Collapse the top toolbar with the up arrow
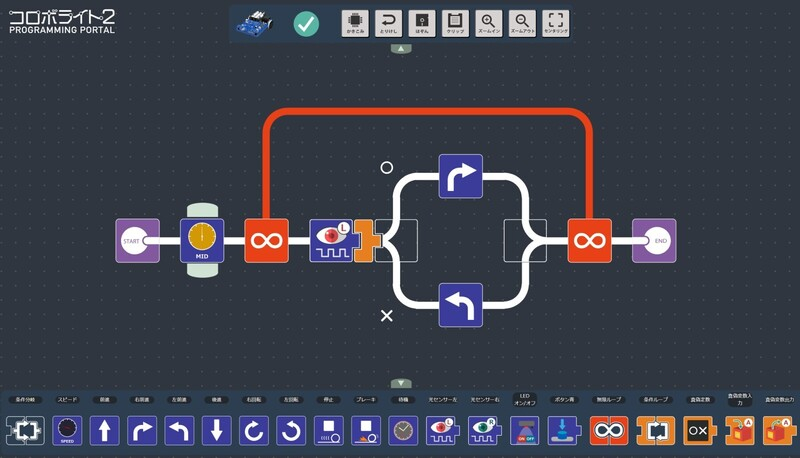Screen dimensions: 800x458 coord(400,48)
